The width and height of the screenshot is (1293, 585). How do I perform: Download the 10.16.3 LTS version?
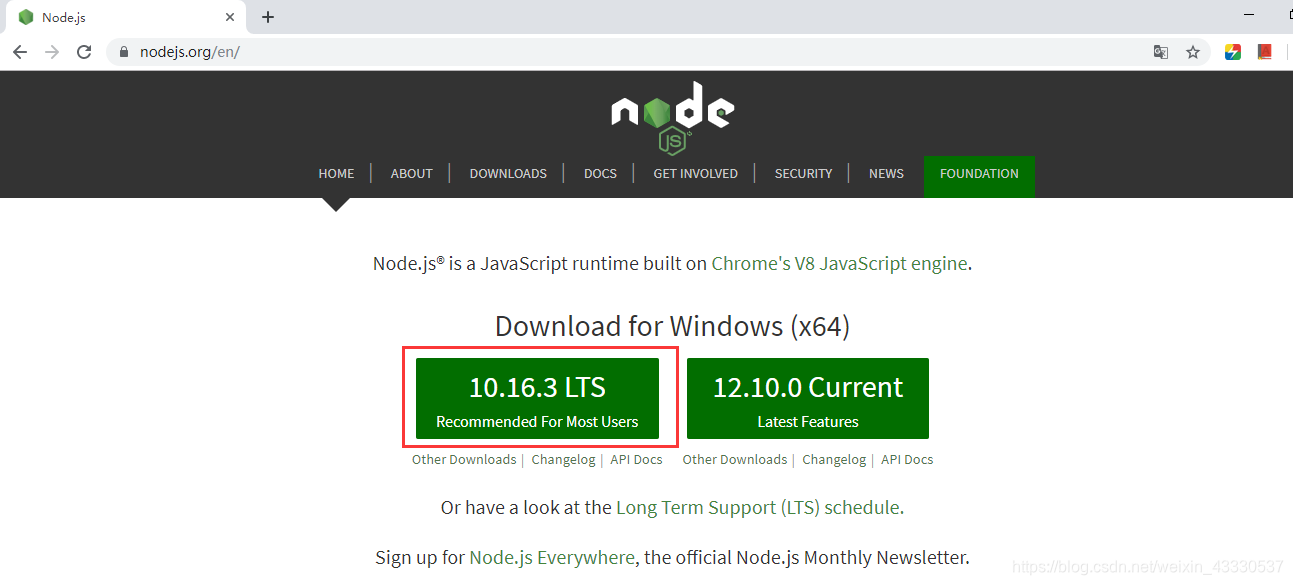537,398
